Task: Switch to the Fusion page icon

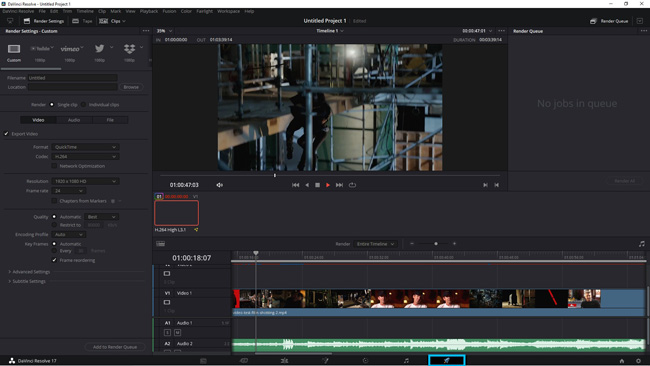Action: tap(325, 361)
